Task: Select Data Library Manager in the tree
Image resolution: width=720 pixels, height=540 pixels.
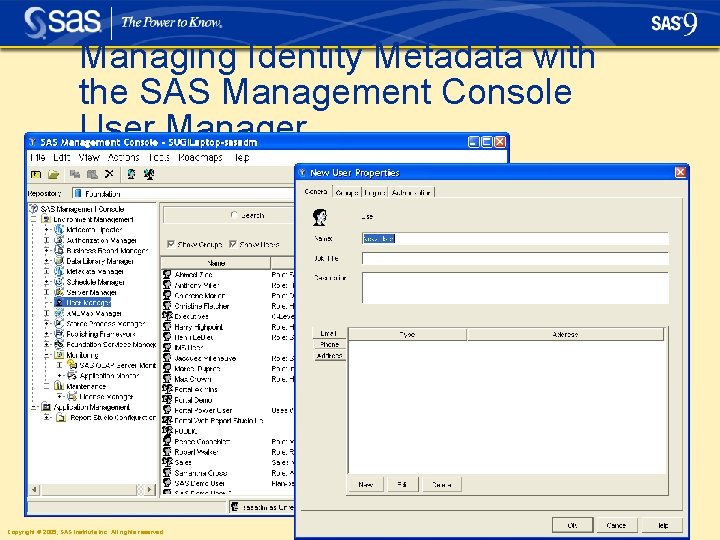Action: click(100, 261)
